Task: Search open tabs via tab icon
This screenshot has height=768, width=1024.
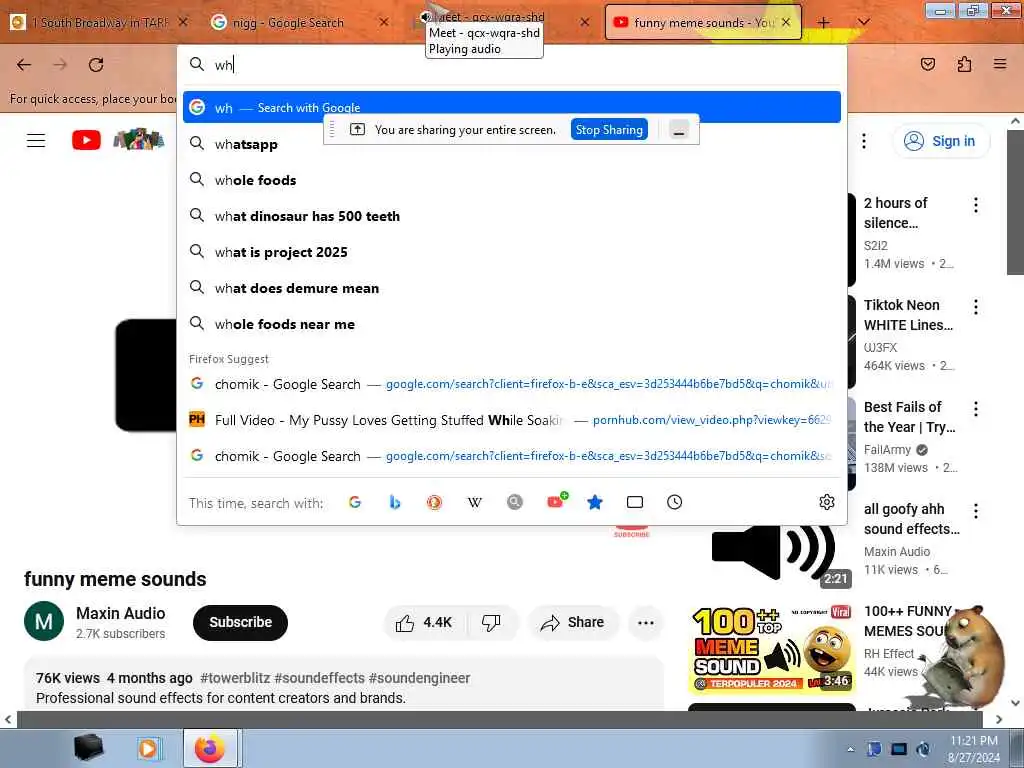Action: (635, 502)
